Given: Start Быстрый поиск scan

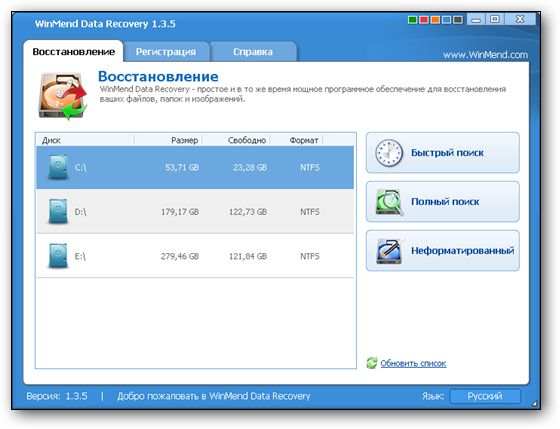Looking at the screenshot, I should pyautogui.click(x=443, y=153).
